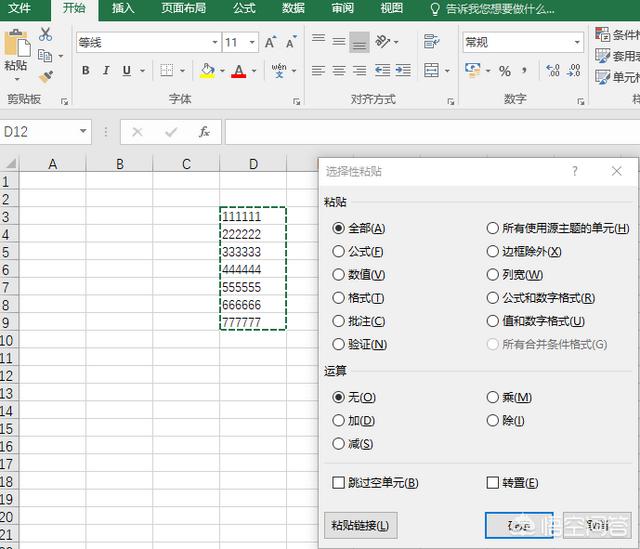
Task: Select the 全部(A) paste option
Action: tap(359, 228)
